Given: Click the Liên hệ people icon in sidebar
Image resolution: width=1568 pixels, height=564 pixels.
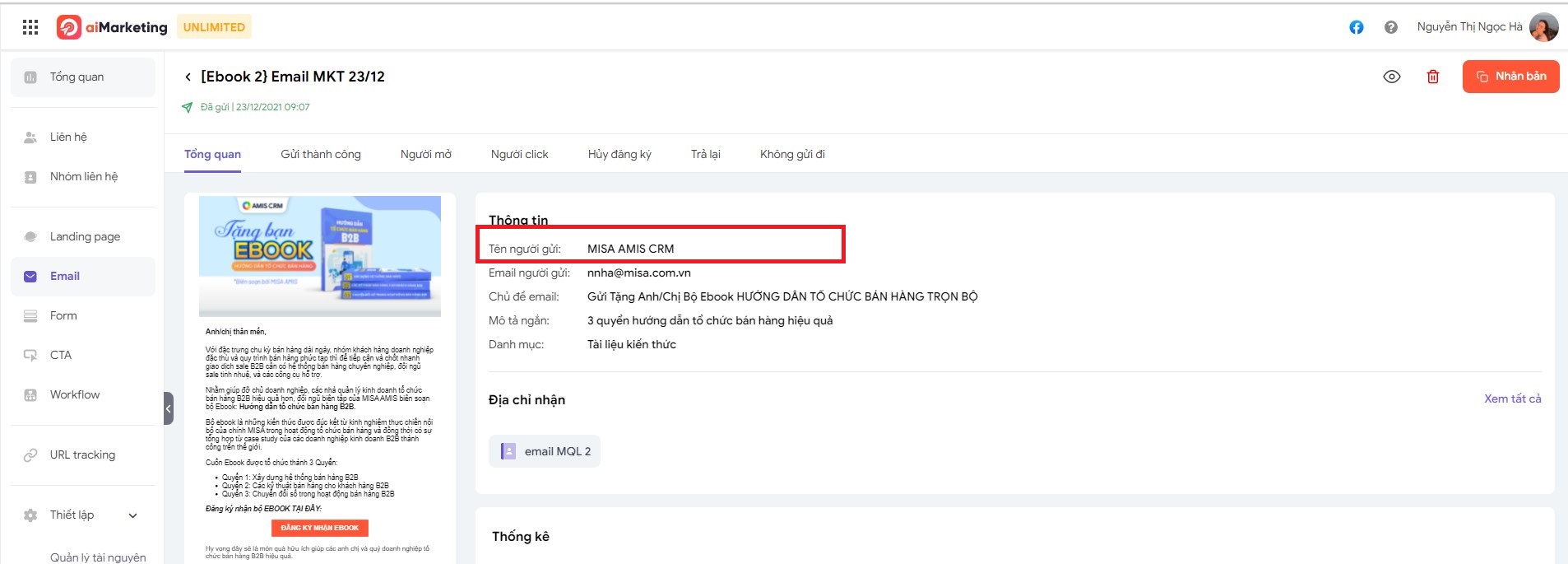Looking at the screenshot, I should click(x=30, y=138).
